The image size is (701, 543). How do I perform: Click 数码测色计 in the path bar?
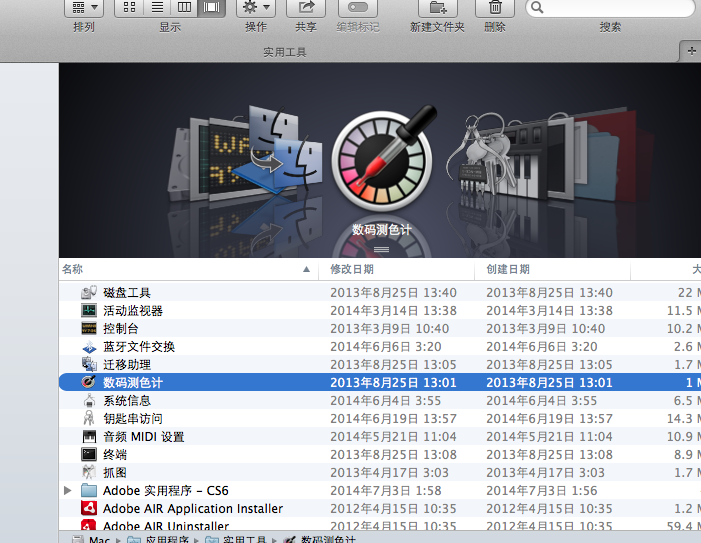click(x=329, y=539)
